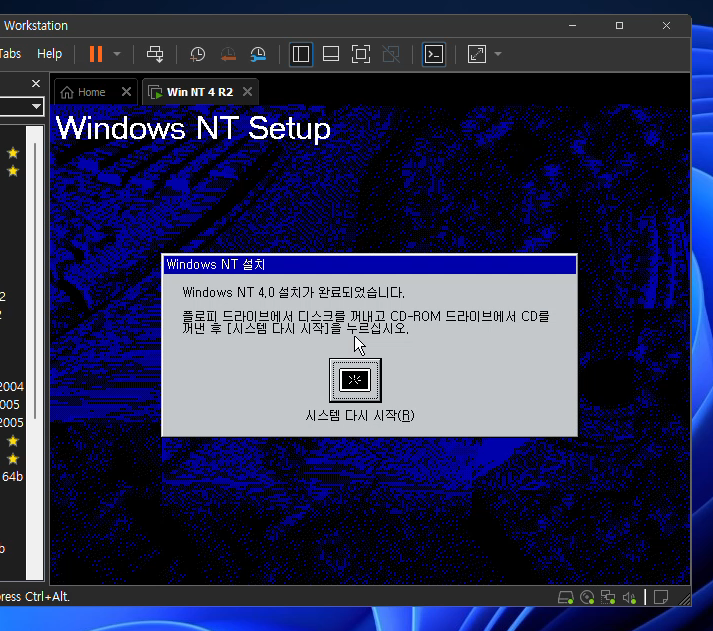This screenshot has width=713, height=631.
Task: Revert the VM to its previous snapshot
Action: tap(228, 54)
